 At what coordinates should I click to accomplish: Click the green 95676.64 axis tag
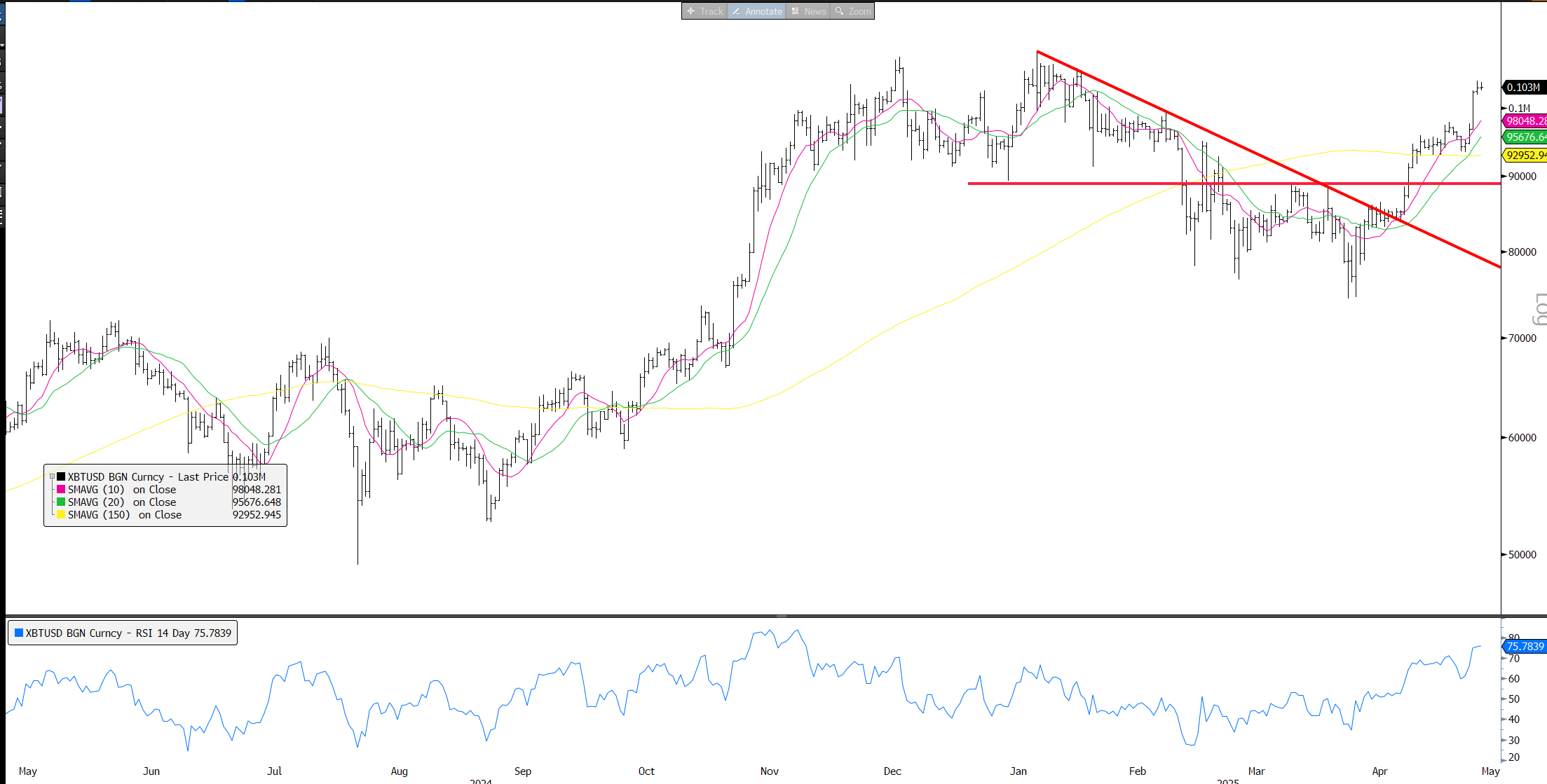[x=1525, y=137]
